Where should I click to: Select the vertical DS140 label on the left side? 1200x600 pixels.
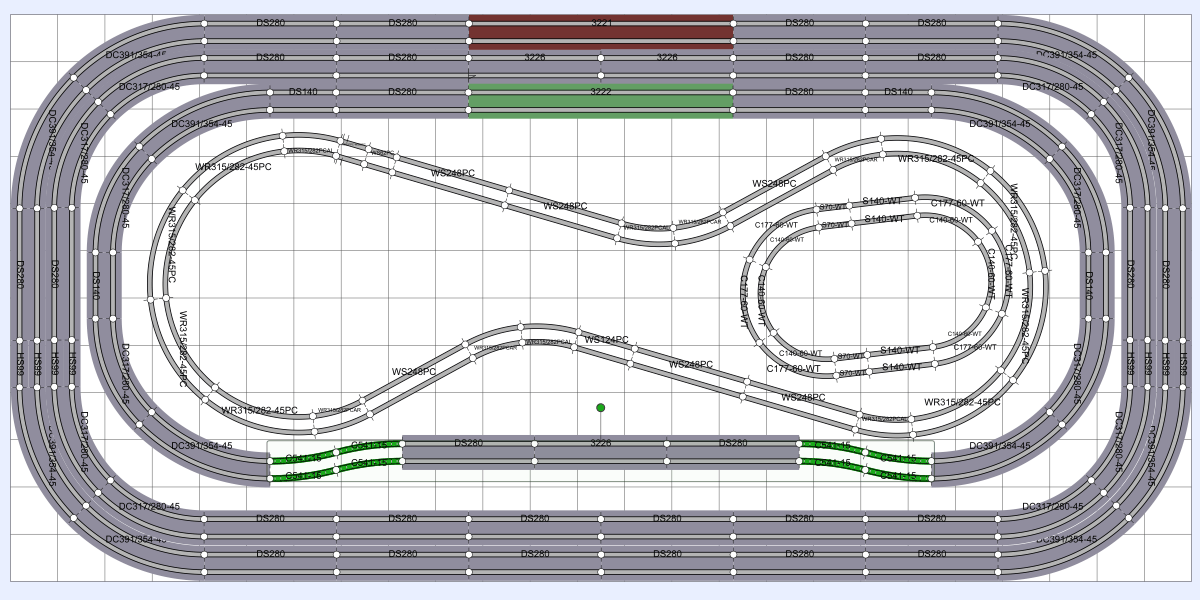coord(98,285)
